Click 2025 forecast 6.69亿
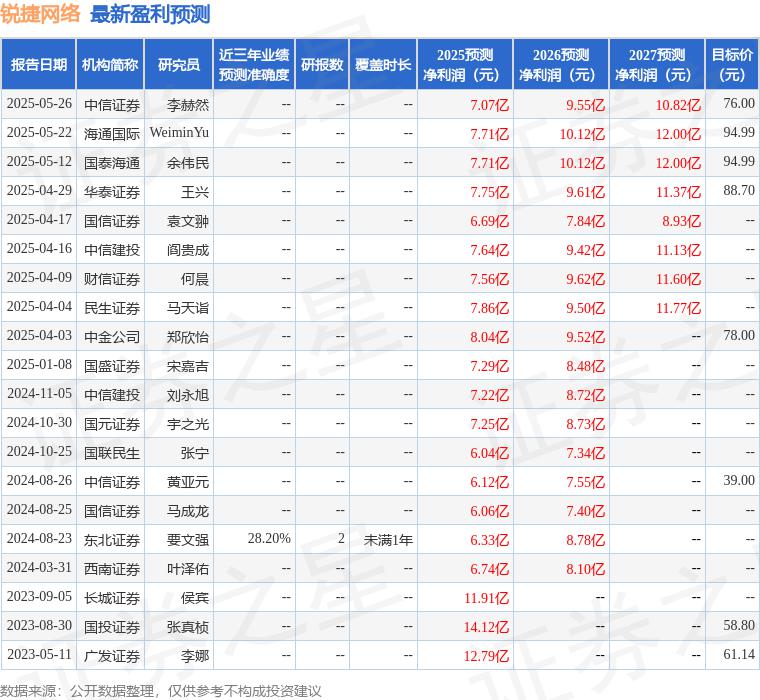Image resolution: width=760 pixels, height=700 pixels. tap(490, 222)
